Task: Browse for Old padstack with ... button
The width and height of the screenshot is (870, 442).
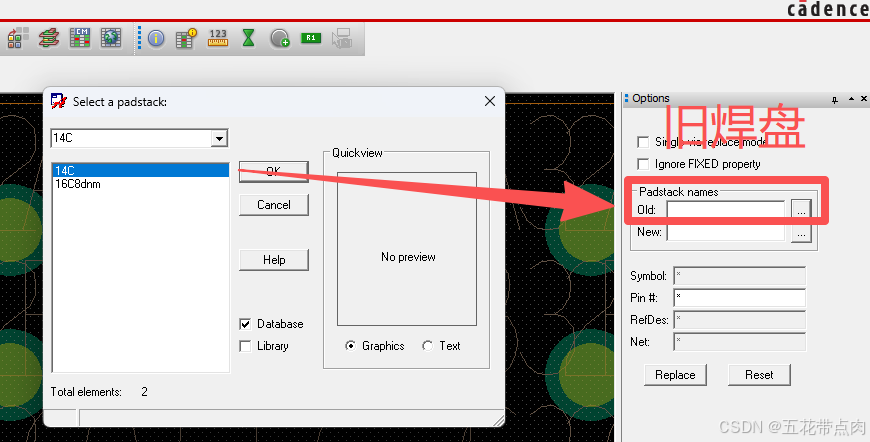Action: 801,210
